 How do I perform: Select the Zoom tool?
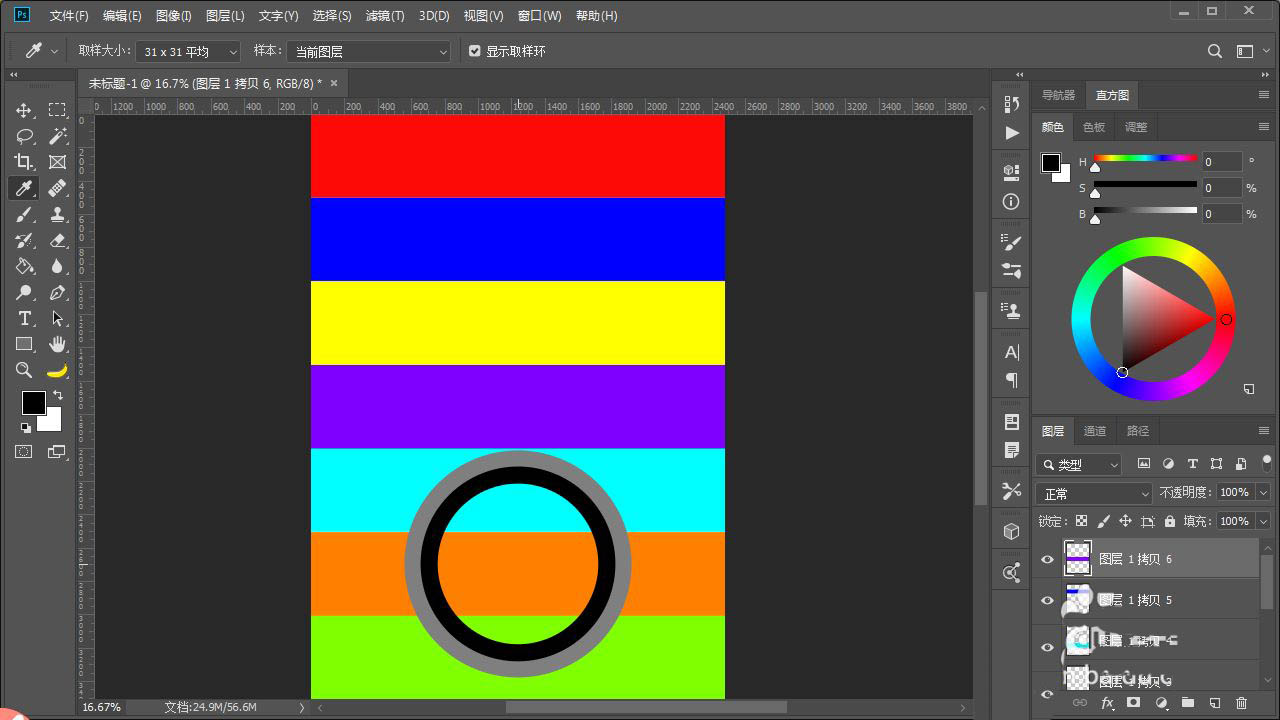[x=24, y=370]
